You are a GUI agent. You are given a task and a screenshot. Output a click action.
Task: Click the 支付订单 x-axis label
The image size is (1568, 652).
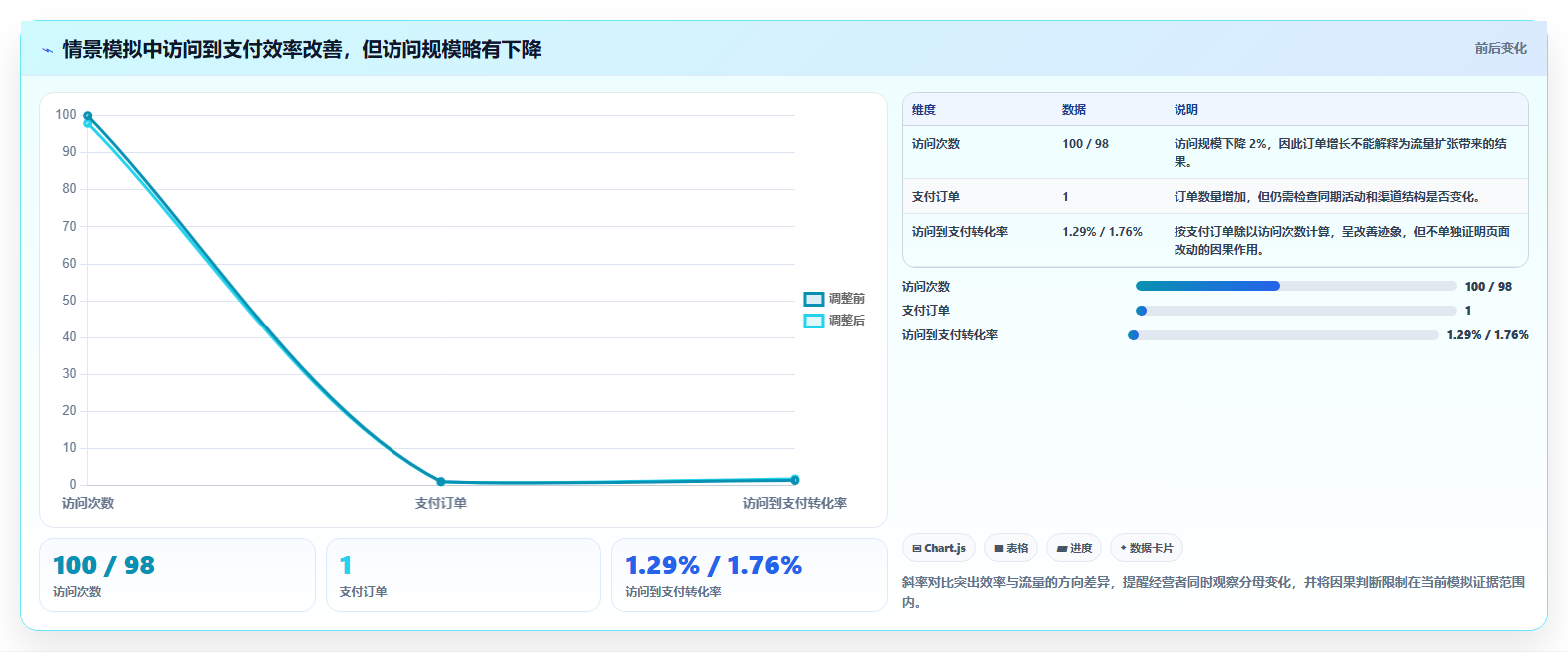(441, 503)
